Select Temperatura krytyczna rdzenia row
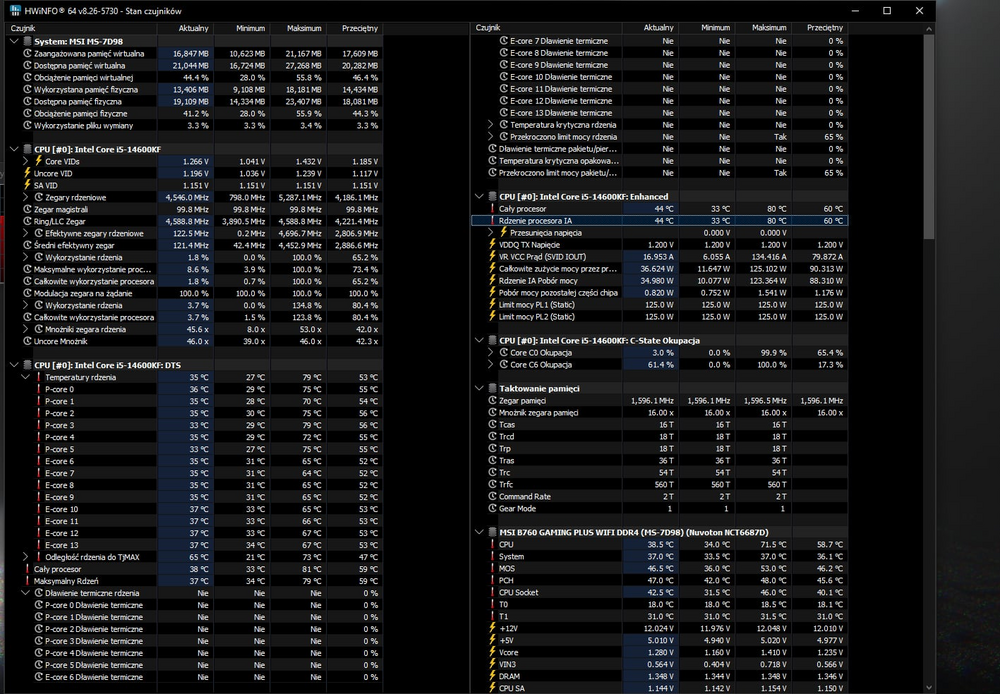 [659, 125]
